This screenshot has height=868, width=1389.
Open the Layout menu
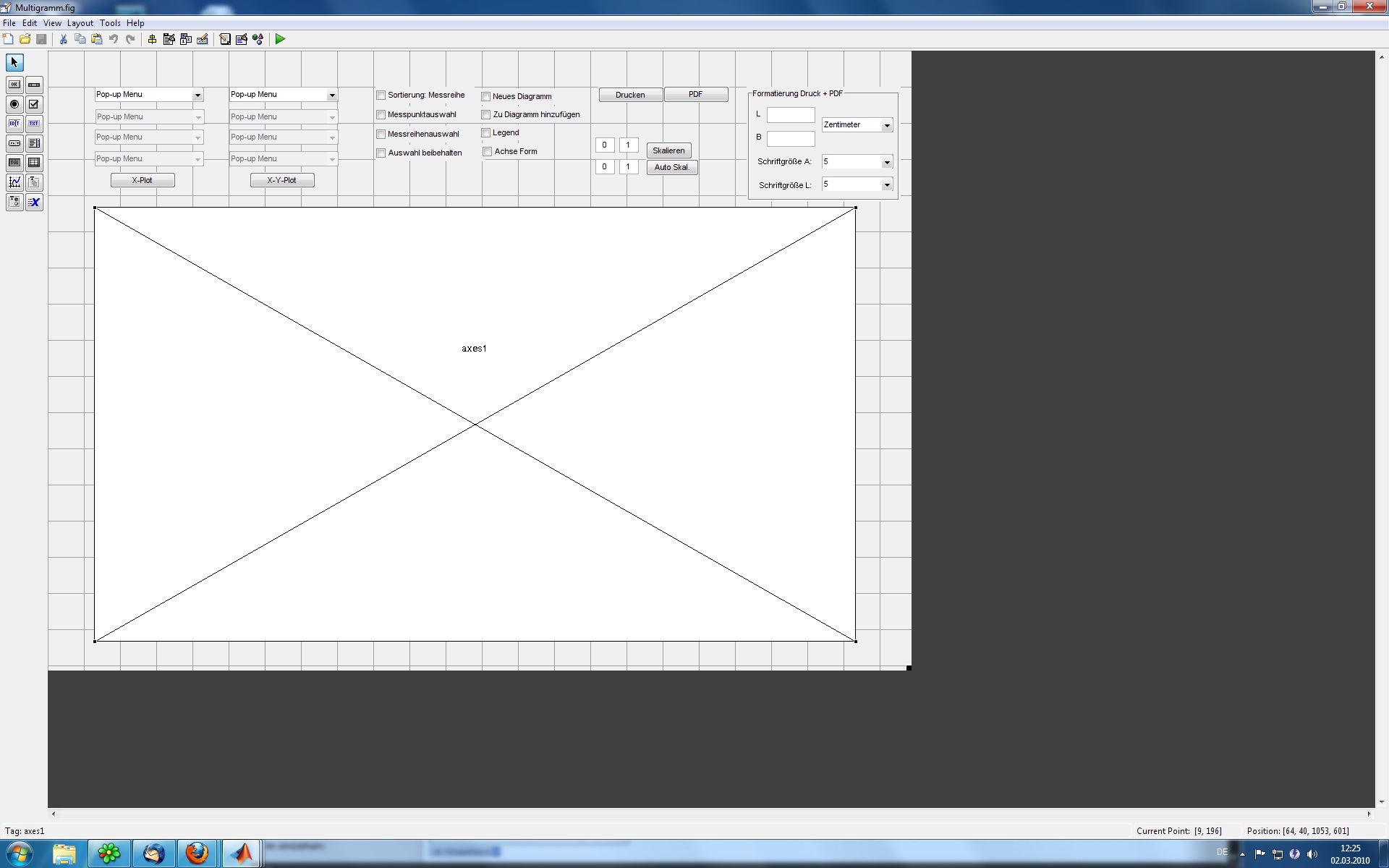tap(80, 23)
